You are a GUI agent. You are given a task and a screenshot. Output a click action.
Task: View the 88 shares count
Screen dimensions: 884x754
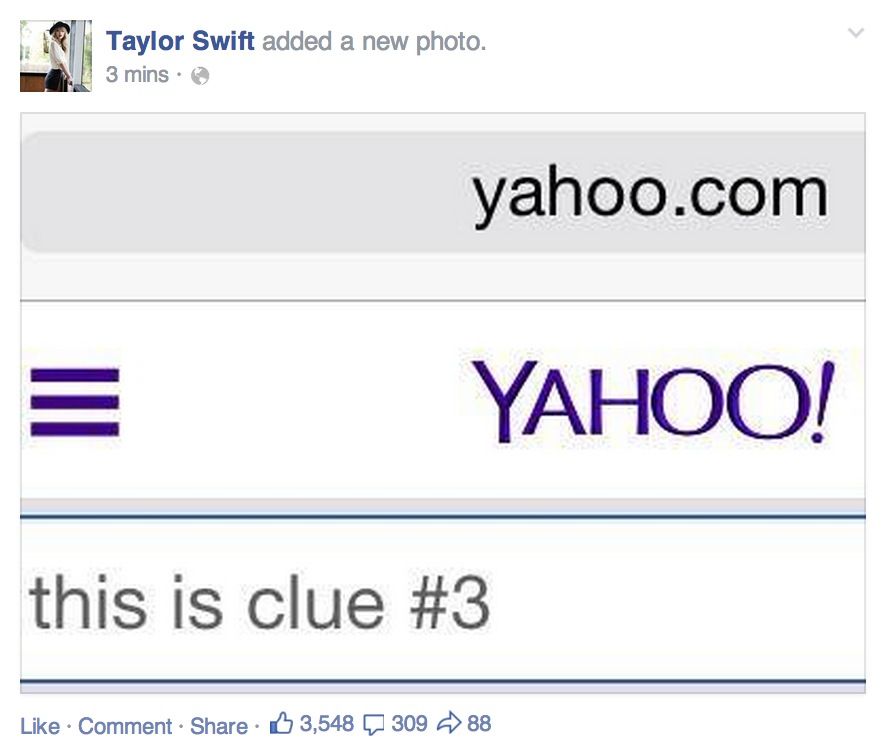point(479,724)
